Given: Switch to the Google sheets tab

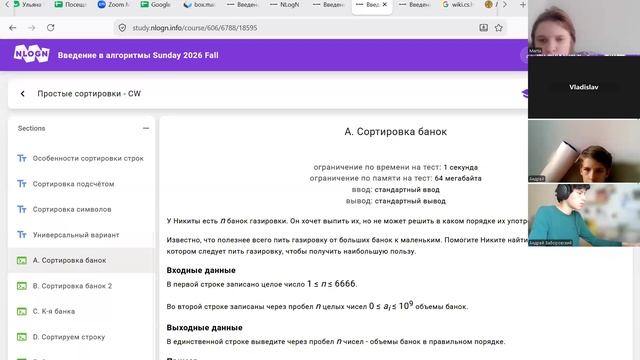Looking at the screenshot, I should pyautogui.click(x=156, y=5).
